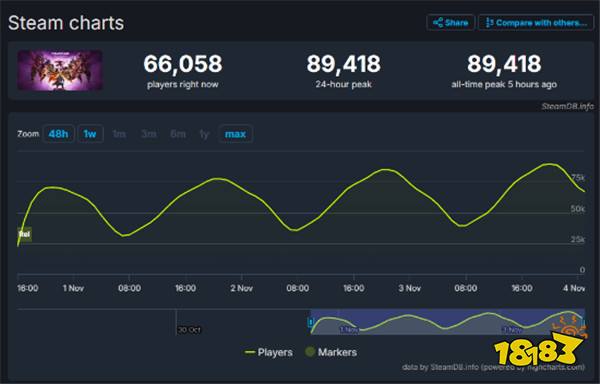Click the Share icon button

tap(450, 23)
